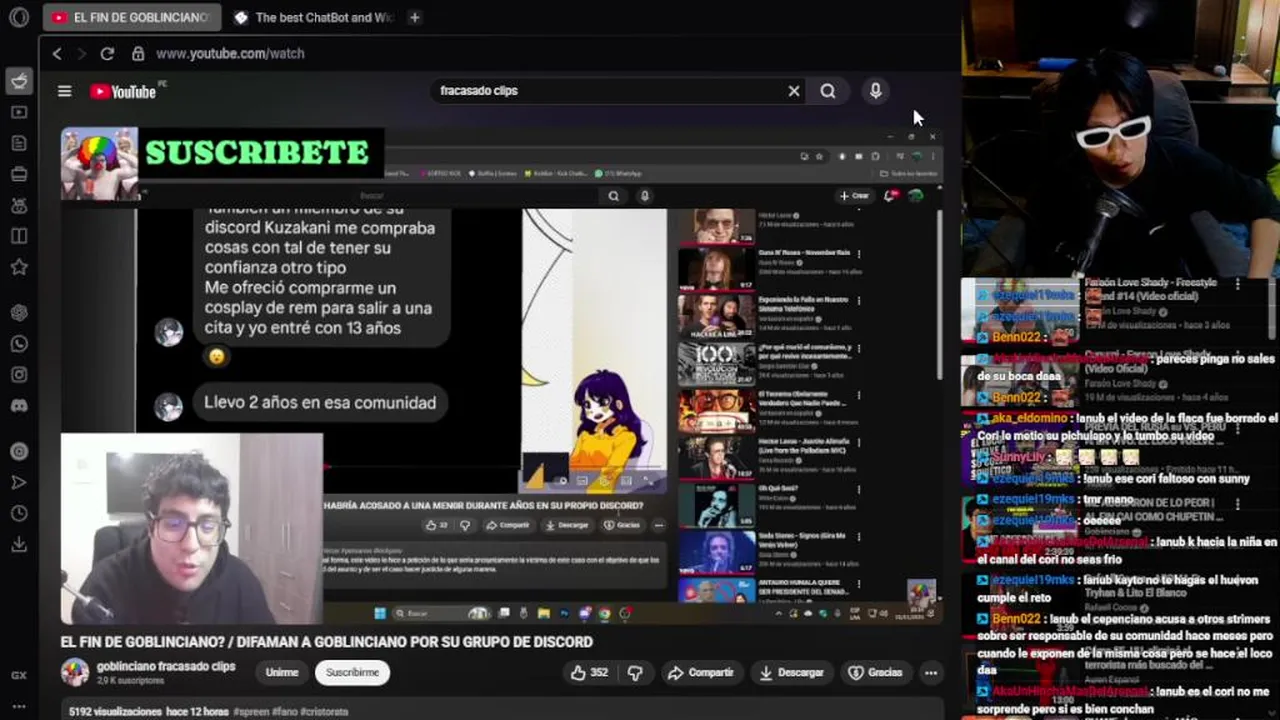Start voice search with microphone
This screenshot has width=1280, height=720.
coord(875,91)
